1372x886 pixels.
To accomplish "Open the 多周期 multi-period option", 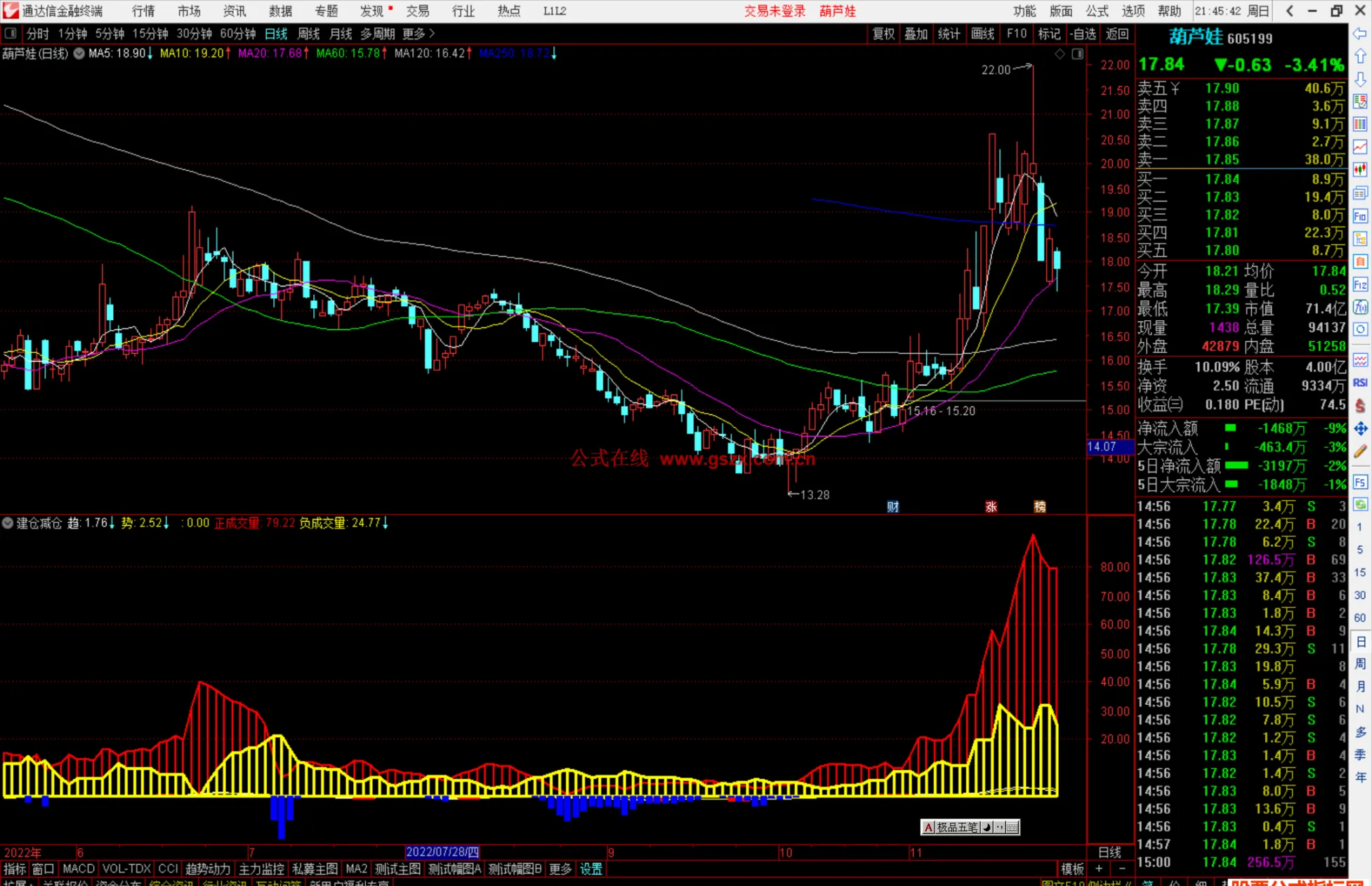I will coord(377,34).
